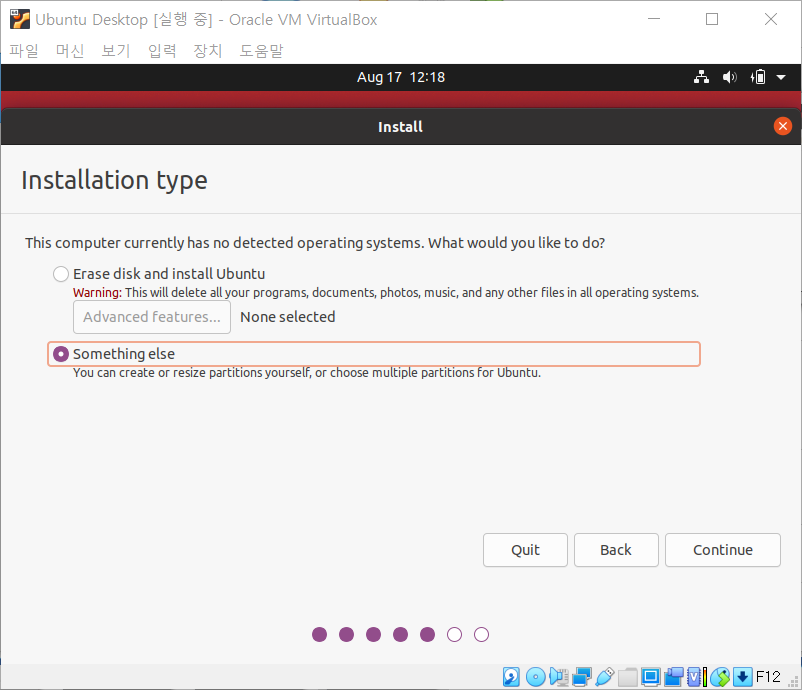This screenshot has height=690, width=802.
Task: Minimize the VirtualBox window
Action: tap(654, 19)
